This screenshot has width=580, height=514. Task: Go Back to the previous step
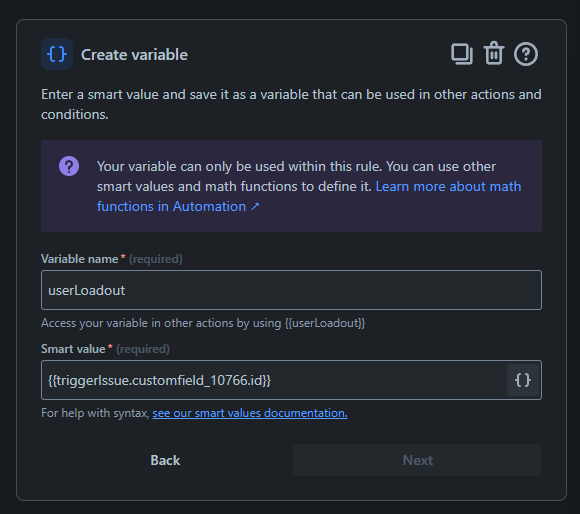[165, 460]
